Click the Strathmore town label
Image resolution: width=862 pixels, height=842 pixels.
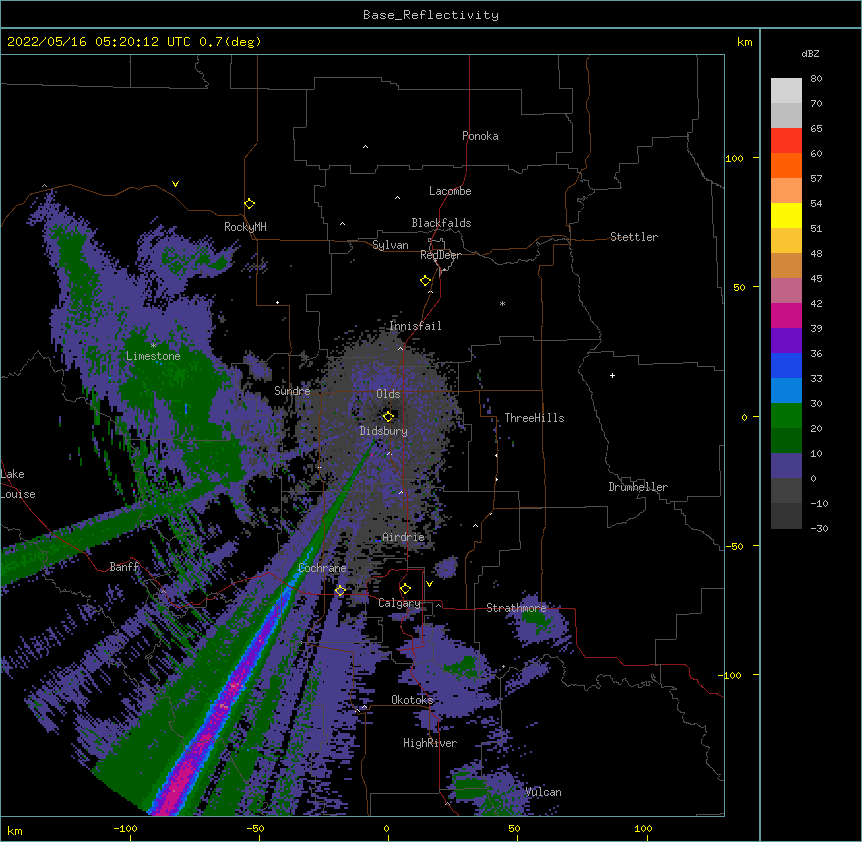[516, 608]
